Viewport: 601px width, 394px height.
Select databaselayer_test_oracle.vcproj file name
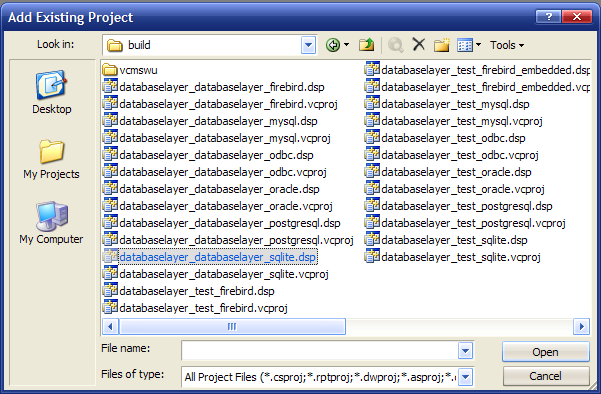click(463, 189)
